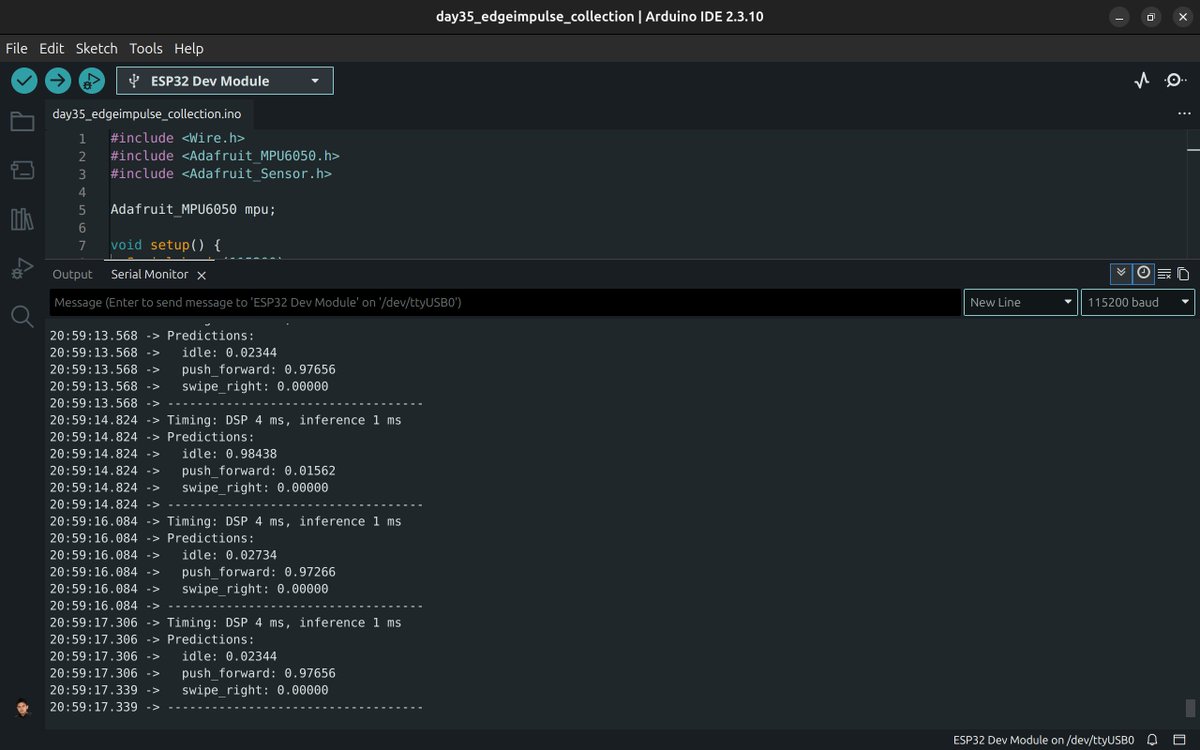Click the 20:59:14.824 'push_forward: 0.01562' line
Screen dimensions: 1200x750
(x=193, y=471)
